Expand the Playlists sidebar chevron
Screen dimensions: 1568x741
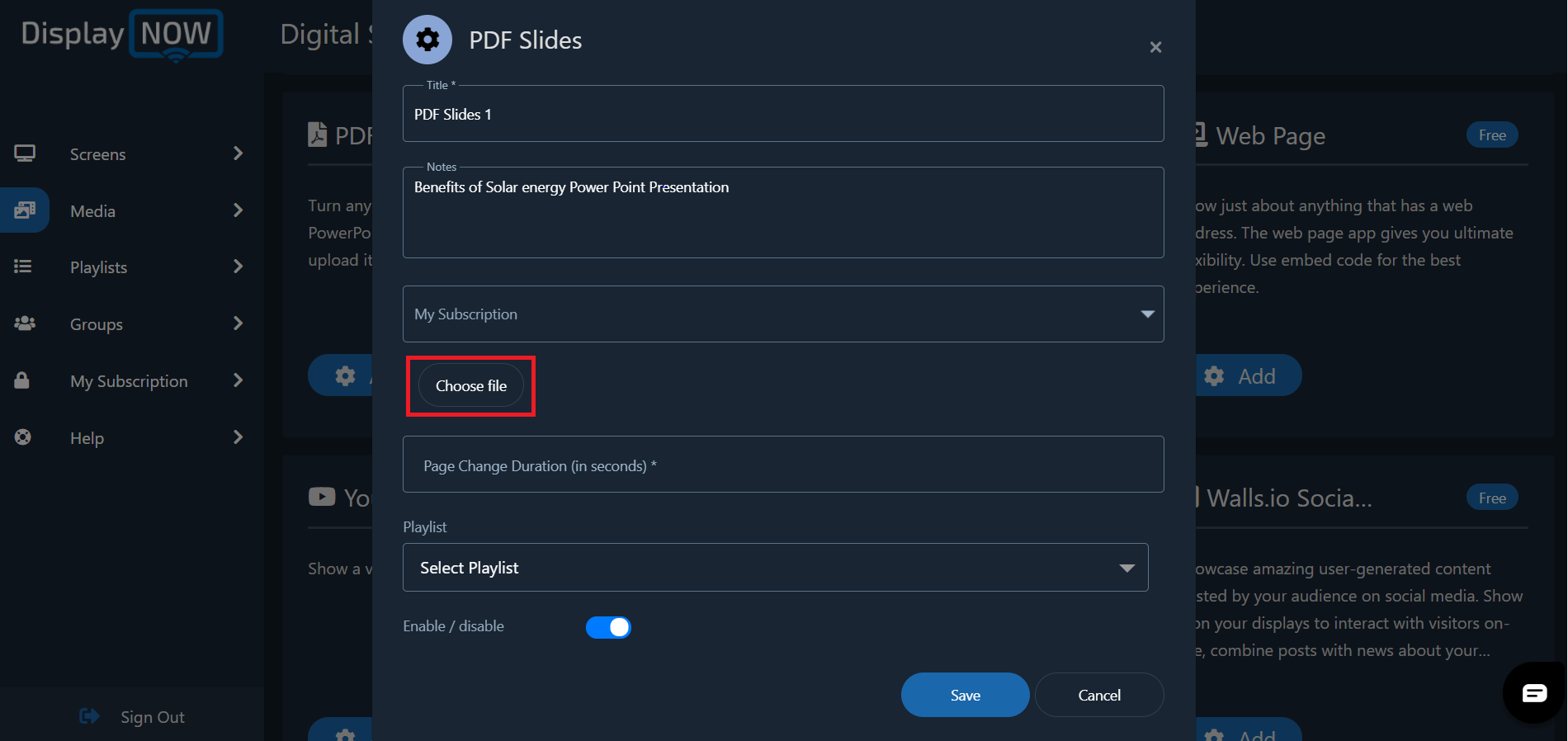[x=238, y=267]
